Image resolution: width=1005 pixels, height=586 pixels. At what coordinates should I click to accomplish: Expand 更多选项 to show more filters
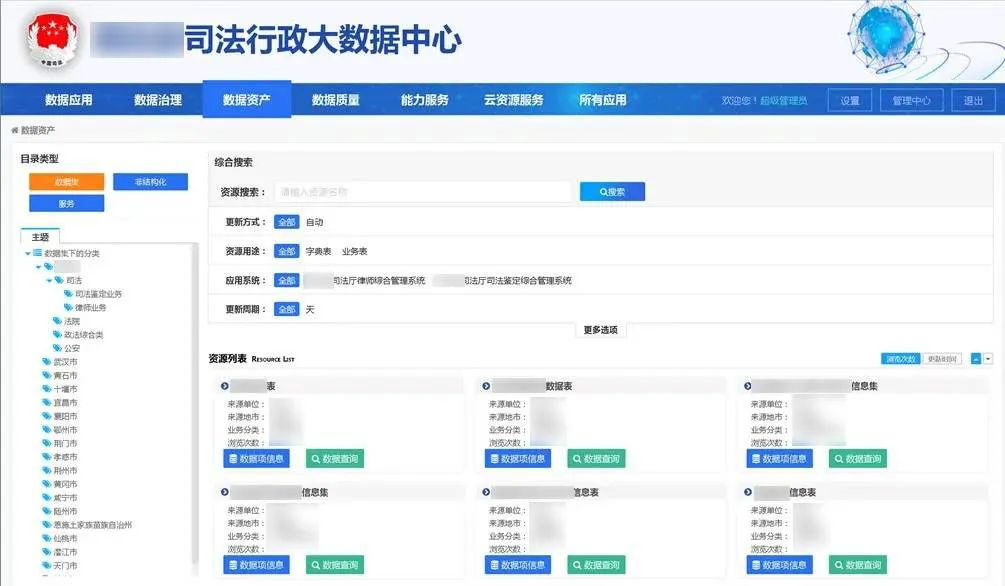[600, 330]
